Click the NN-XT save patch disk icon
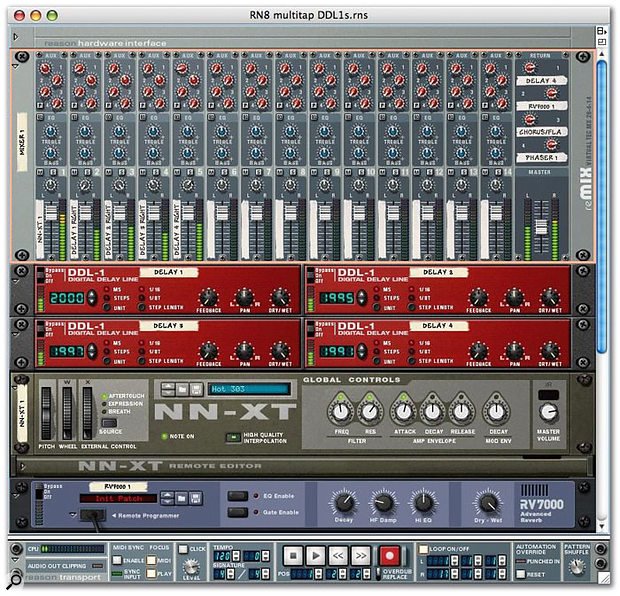Screen dimensions: 620x596 [x=196, y=390]
